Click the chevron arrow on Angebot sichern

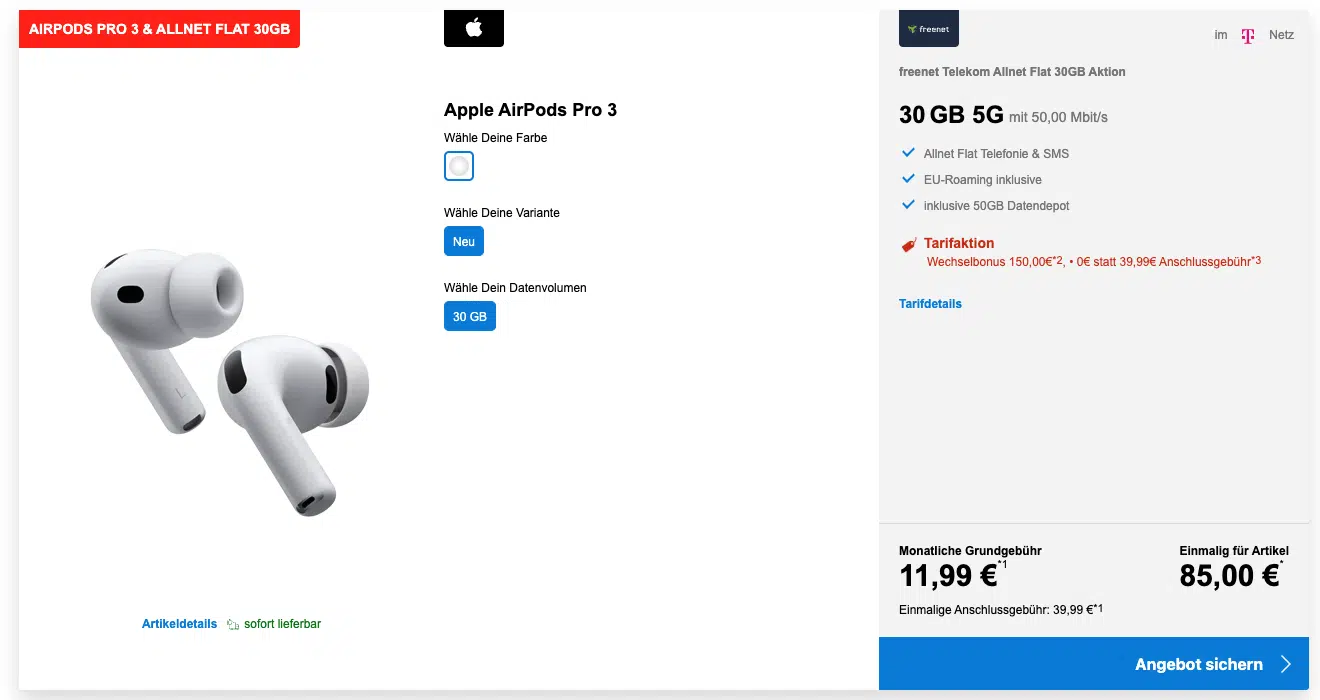(x=1286, y=664)
